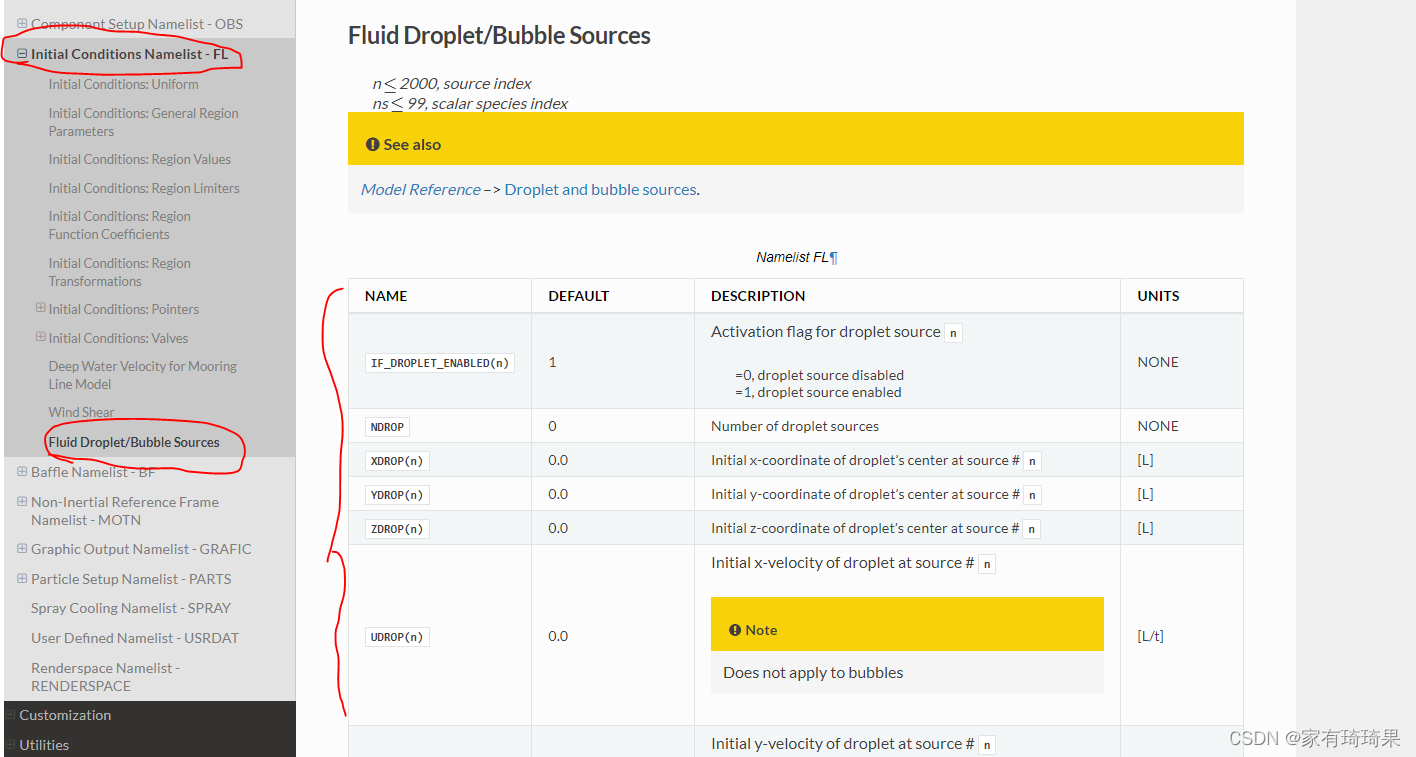Image resolution: width=1416 pixels, height=757 pixels.
Task: Expand Initial Conditions: Pointers subtree
Action: pyautogui.click(x=40, y=308)
